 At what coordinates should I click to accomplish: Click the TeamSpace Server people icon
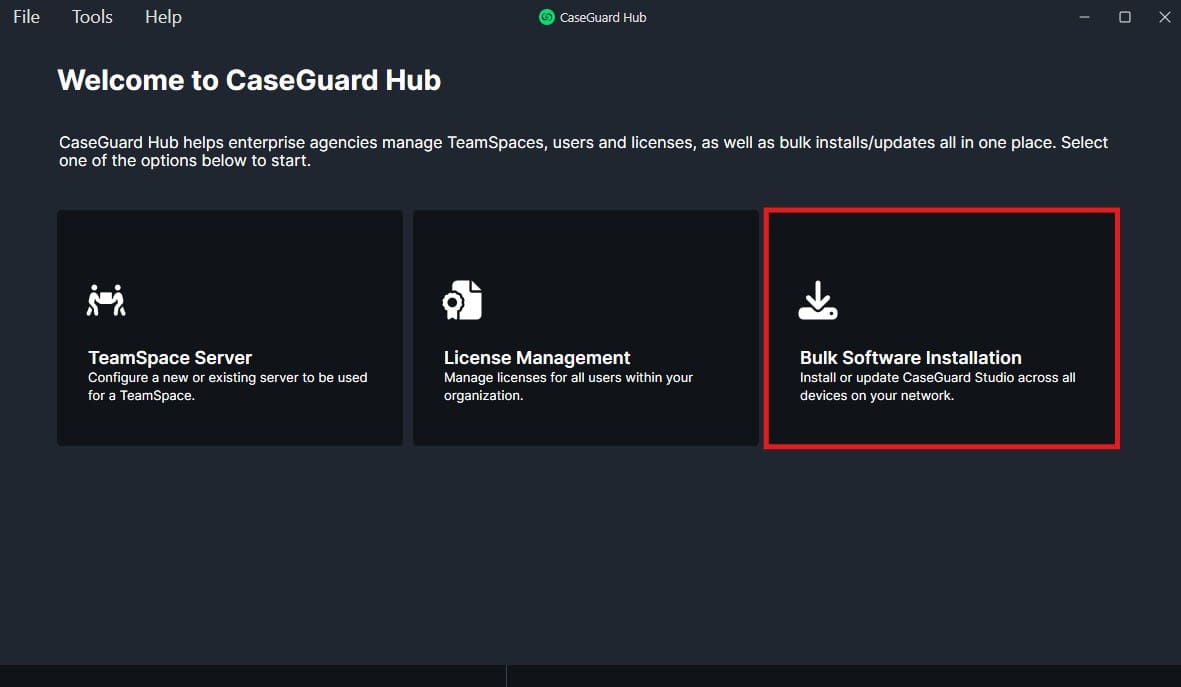click(x=107, y=300)
